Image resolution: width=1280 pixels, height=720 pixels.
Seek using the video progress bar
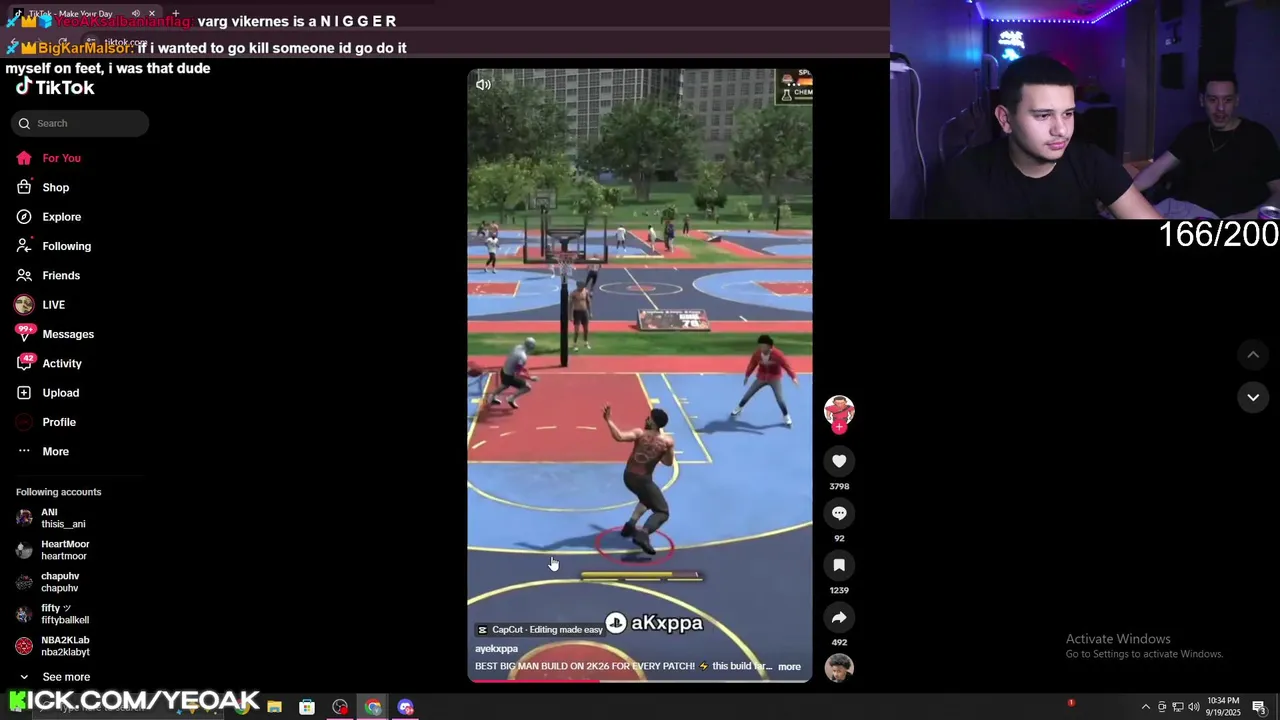[x=640, y=681]
